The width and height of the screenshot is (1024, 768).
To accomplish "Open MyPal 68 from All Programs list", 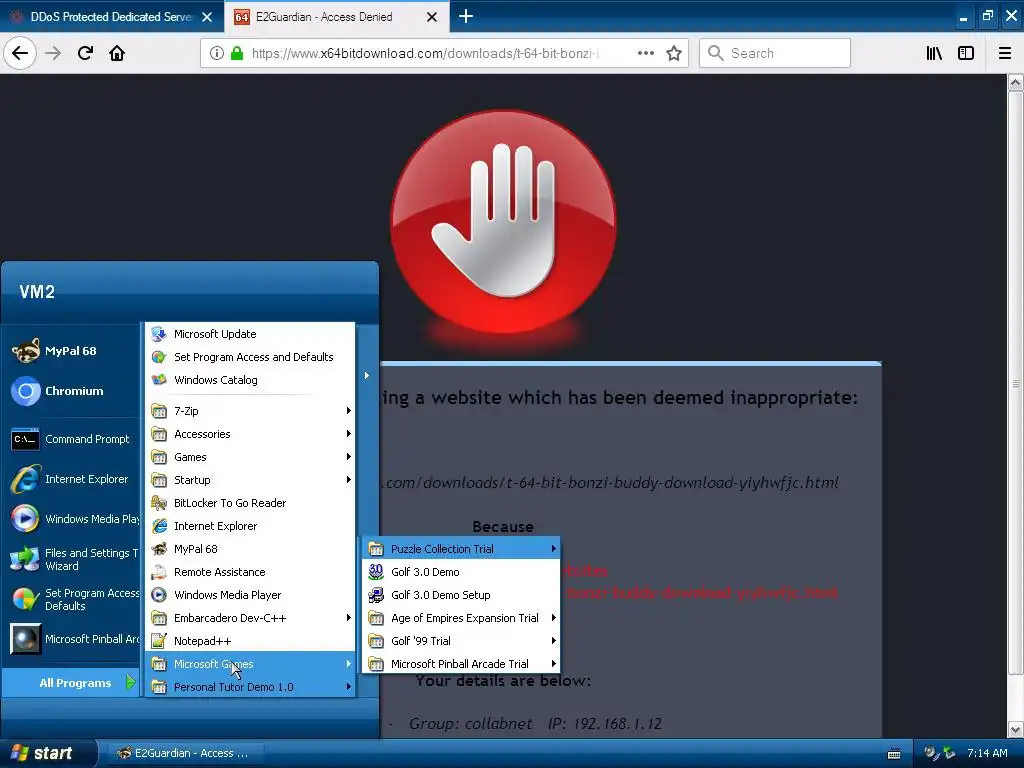I will (251, 549).
